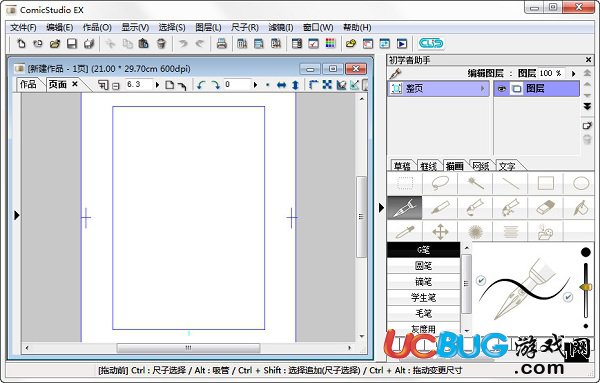Open the 编辑(E) menu

59,28
